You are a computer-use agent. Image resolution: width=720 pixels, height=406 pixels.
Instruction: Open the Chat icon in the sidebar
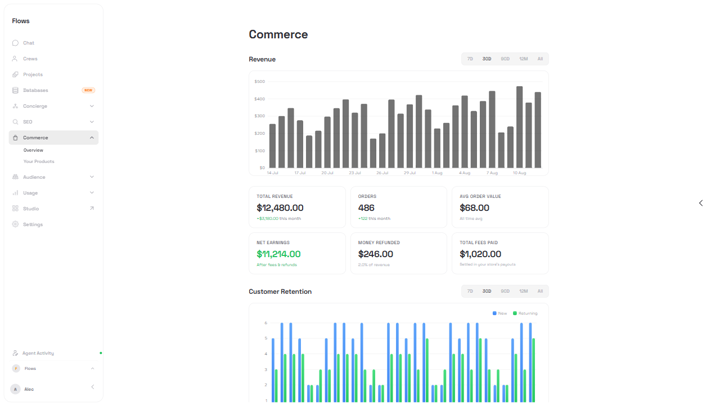15,43
